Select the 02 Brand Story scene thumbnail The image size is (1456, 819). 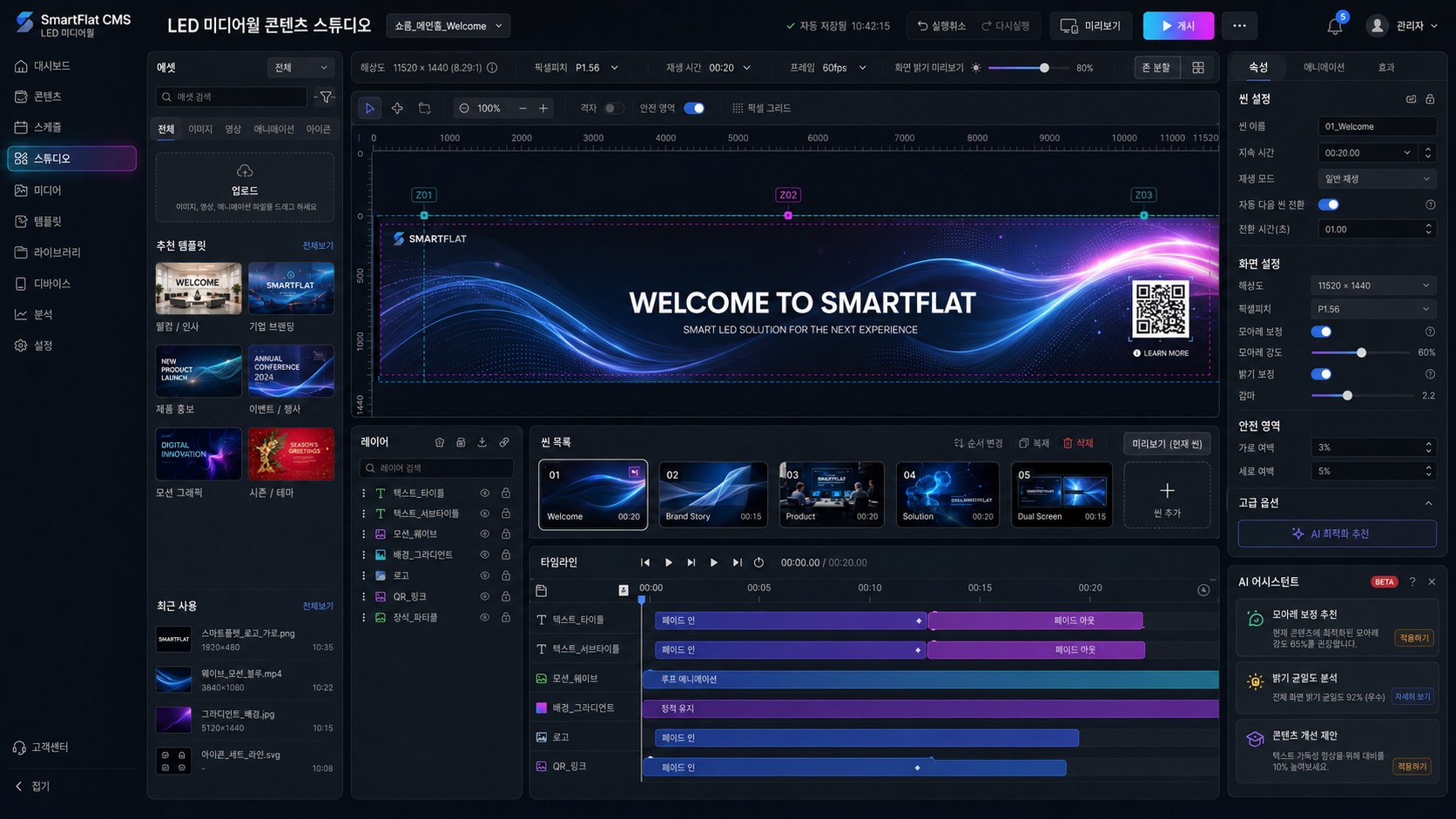(x=712, y=494)
